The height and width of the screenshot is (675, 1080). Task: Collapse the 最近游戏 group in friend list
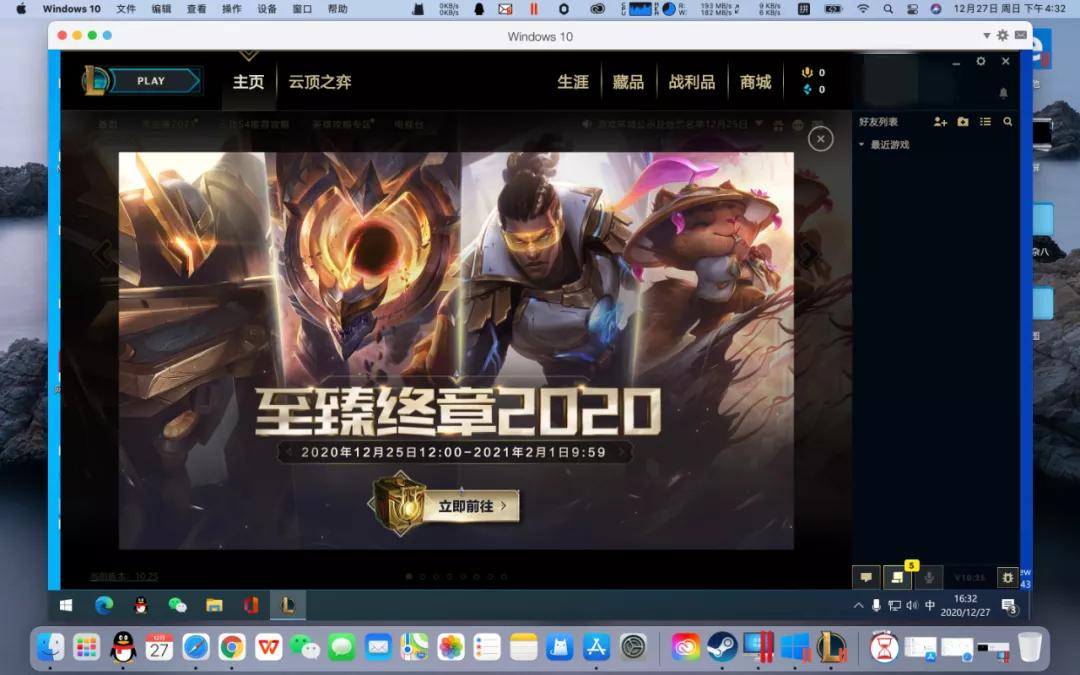861,144
